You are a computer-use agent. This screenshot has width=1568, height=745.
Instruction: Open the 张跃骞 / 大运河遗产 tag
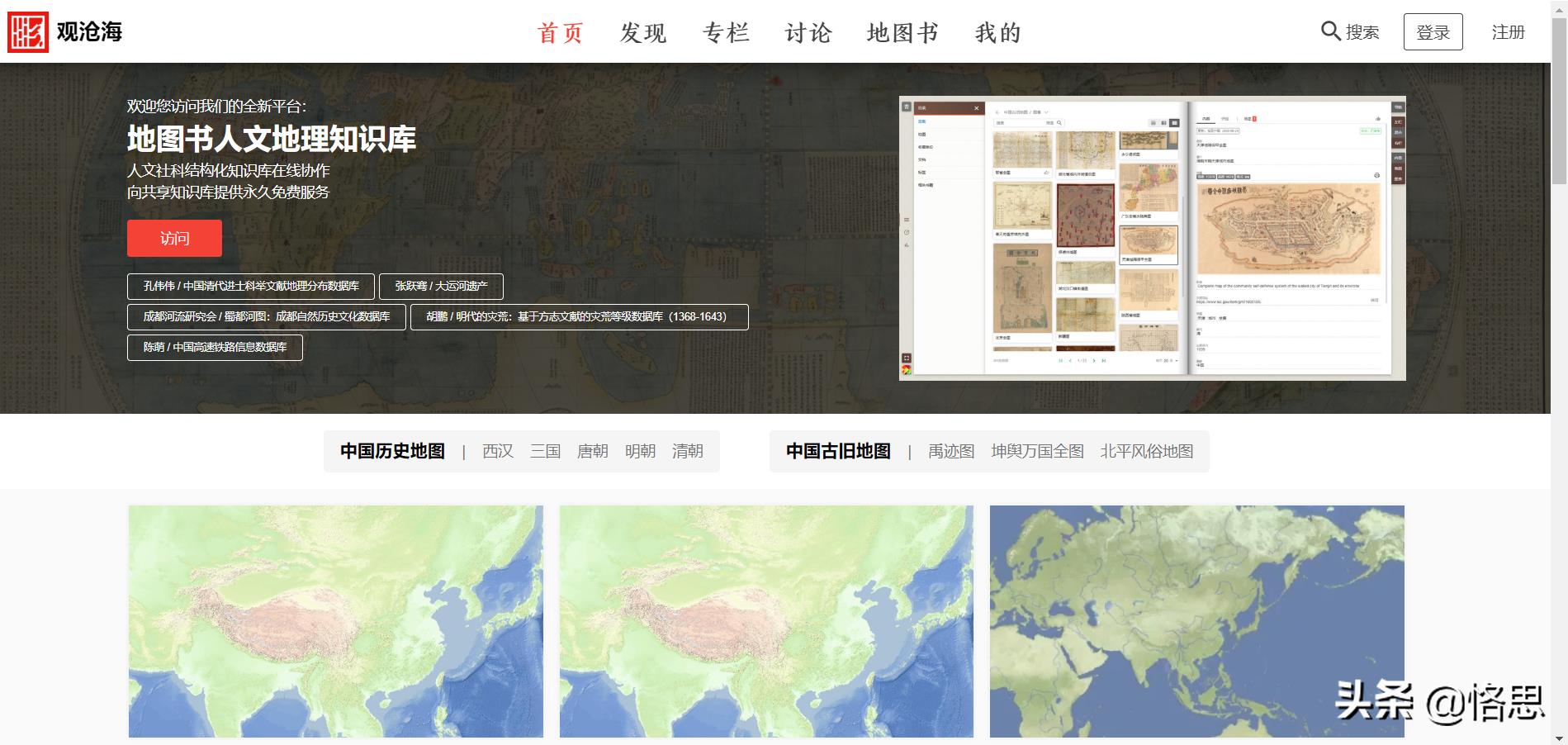(x=441, y=287)
